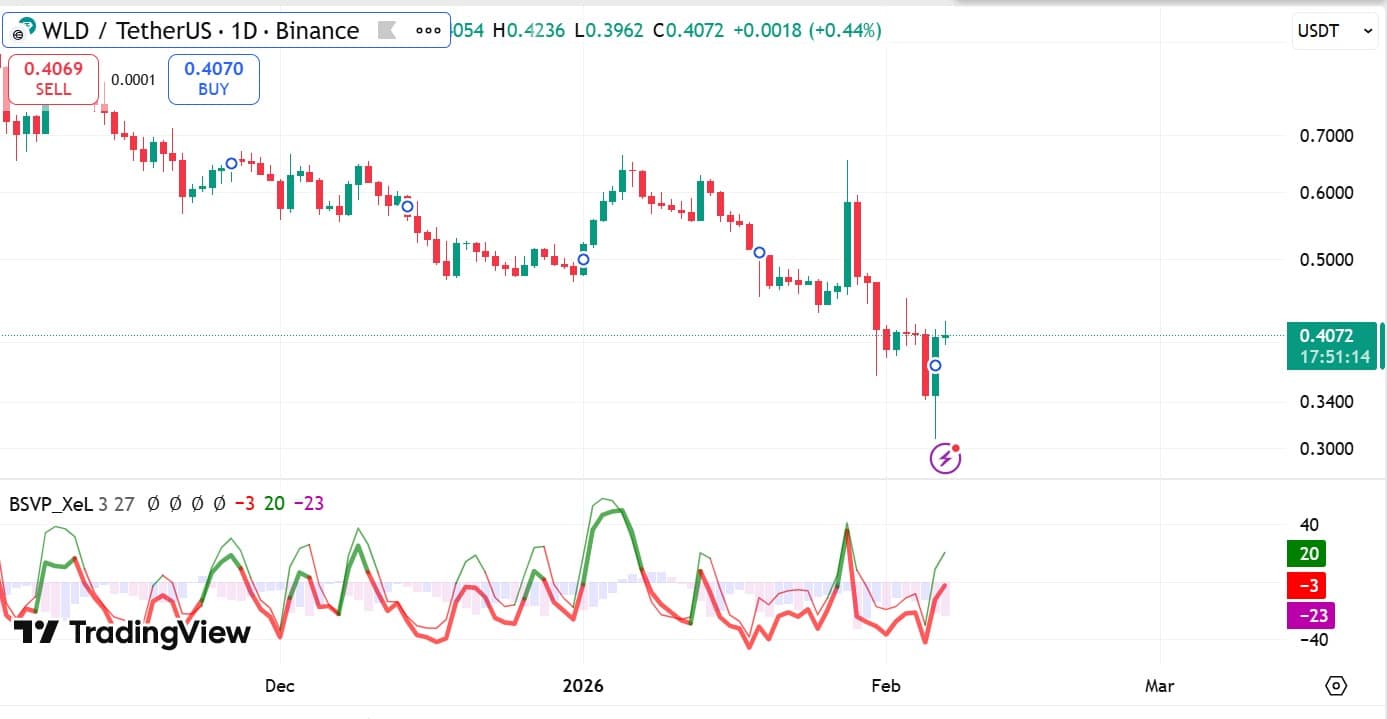The width and height of the screenshot is (1387, 719).
Task: Open the three-dot more menu in legend
Action: [x=428, y=31]
